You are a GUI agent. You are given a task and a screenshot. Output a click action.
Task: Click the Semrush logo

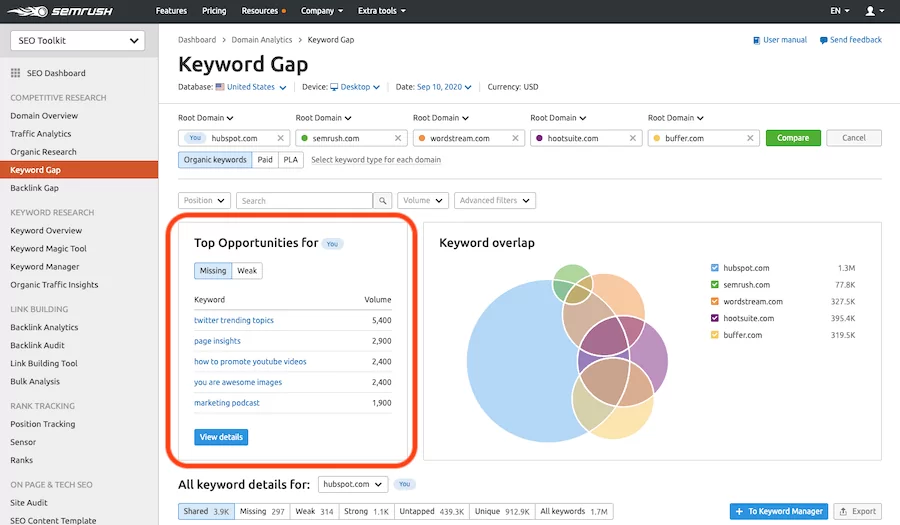coord(60,11)
